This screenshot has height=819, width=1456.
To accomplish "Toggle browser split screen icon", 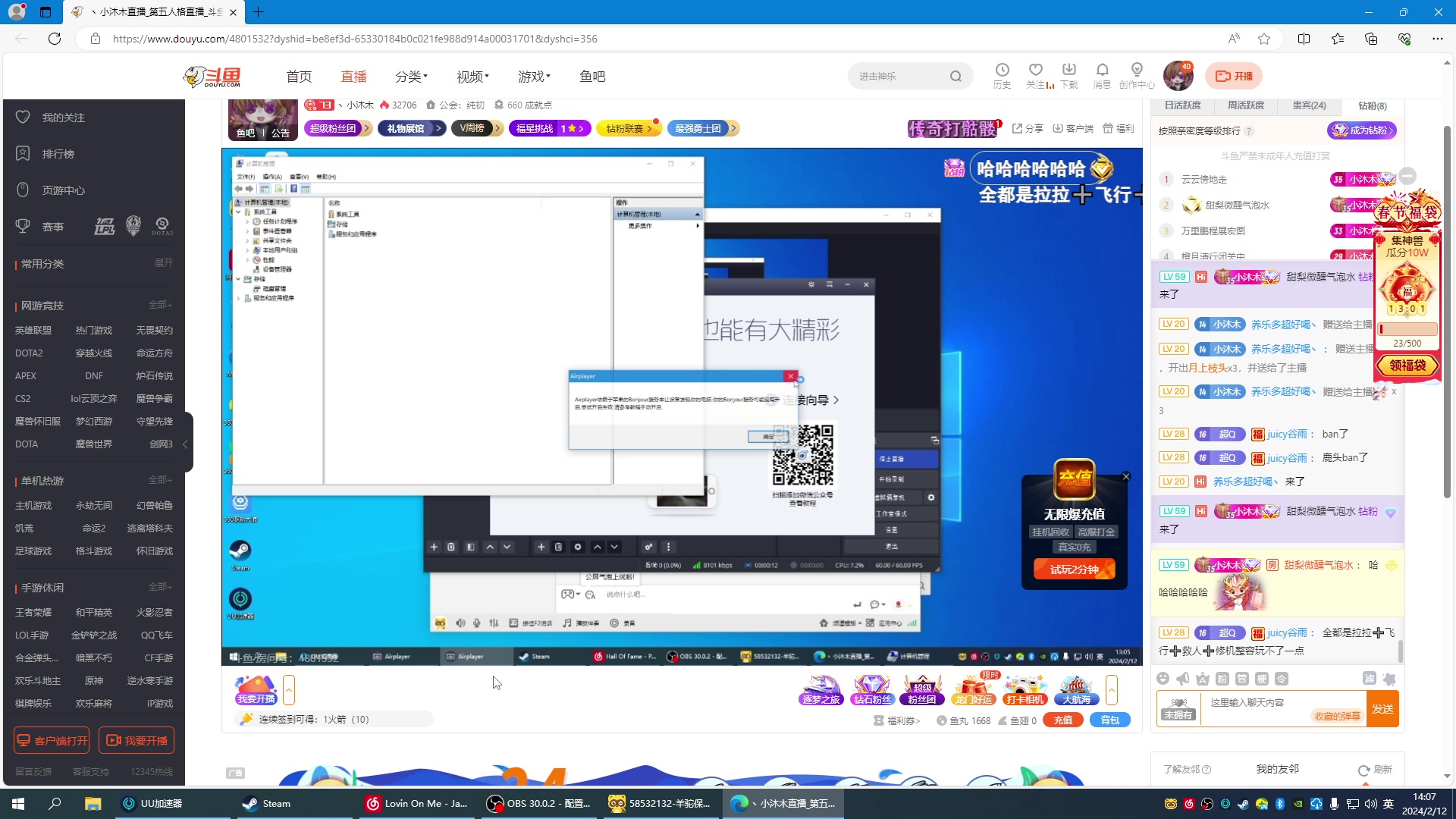I will pyautogui.click(x=1304, y=39).
